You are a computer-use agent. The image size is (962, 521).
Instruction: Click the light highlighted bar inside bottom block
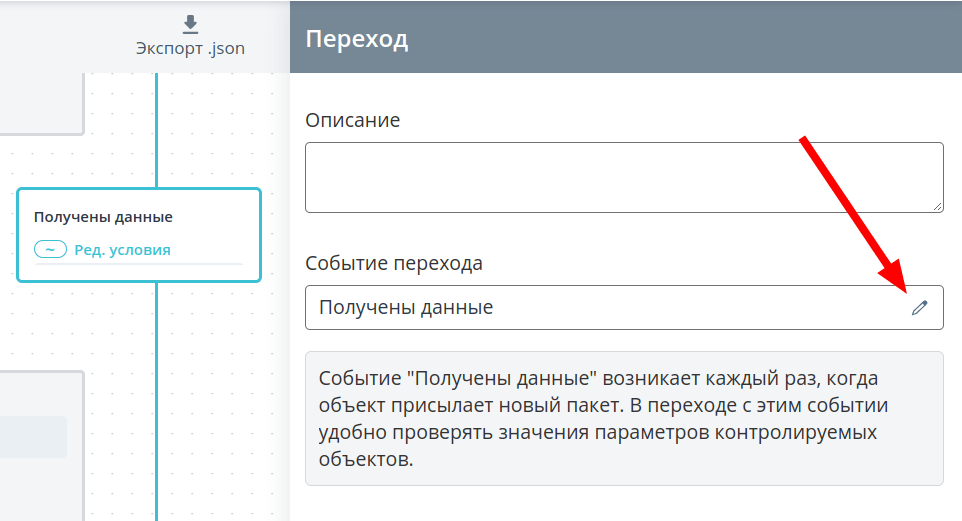33,437
